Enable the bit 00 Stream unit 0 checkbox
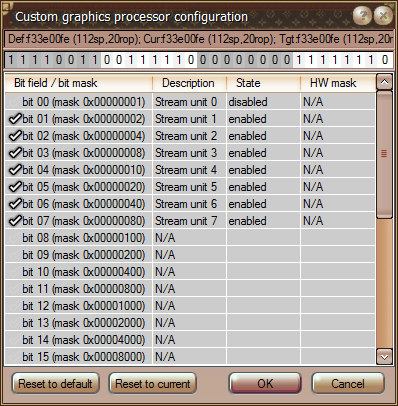Screen dimensions: 398x406 click(x=14, y=102)
